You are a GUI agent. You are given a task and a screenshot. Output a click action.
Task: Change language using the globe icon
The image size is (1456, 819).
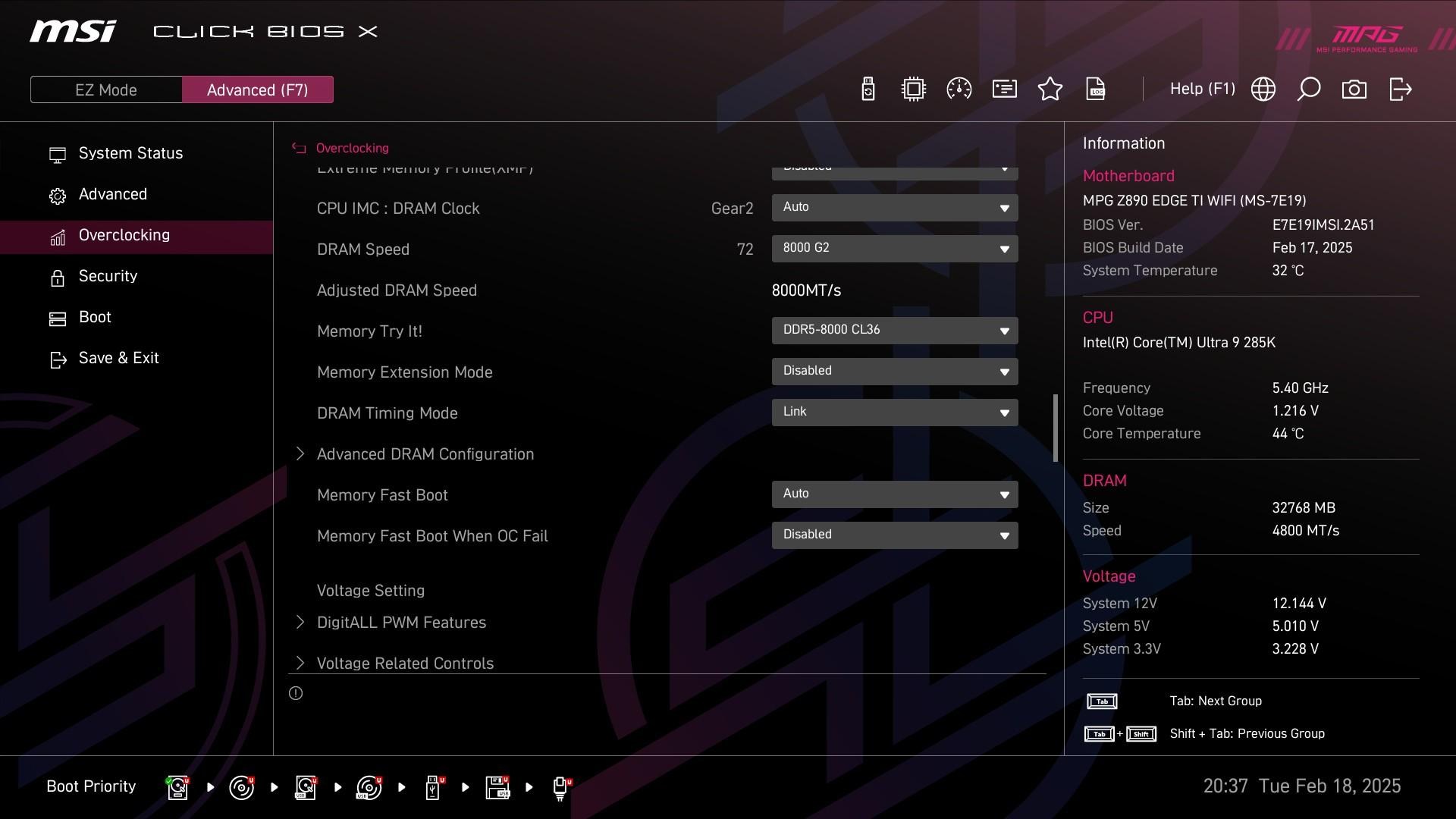coord(1263,89)
